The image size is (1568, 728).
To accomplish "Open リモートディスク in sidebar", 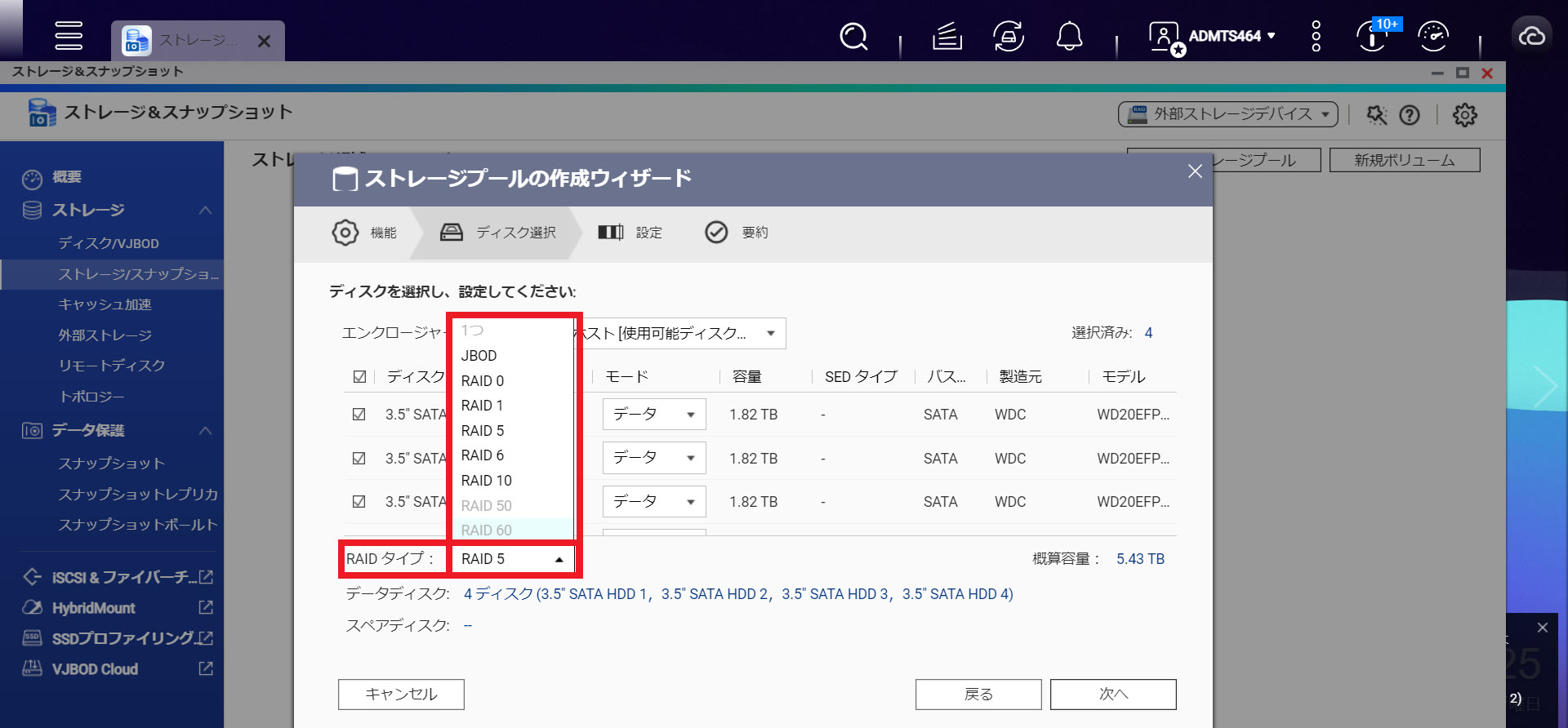I will point(112,366).
